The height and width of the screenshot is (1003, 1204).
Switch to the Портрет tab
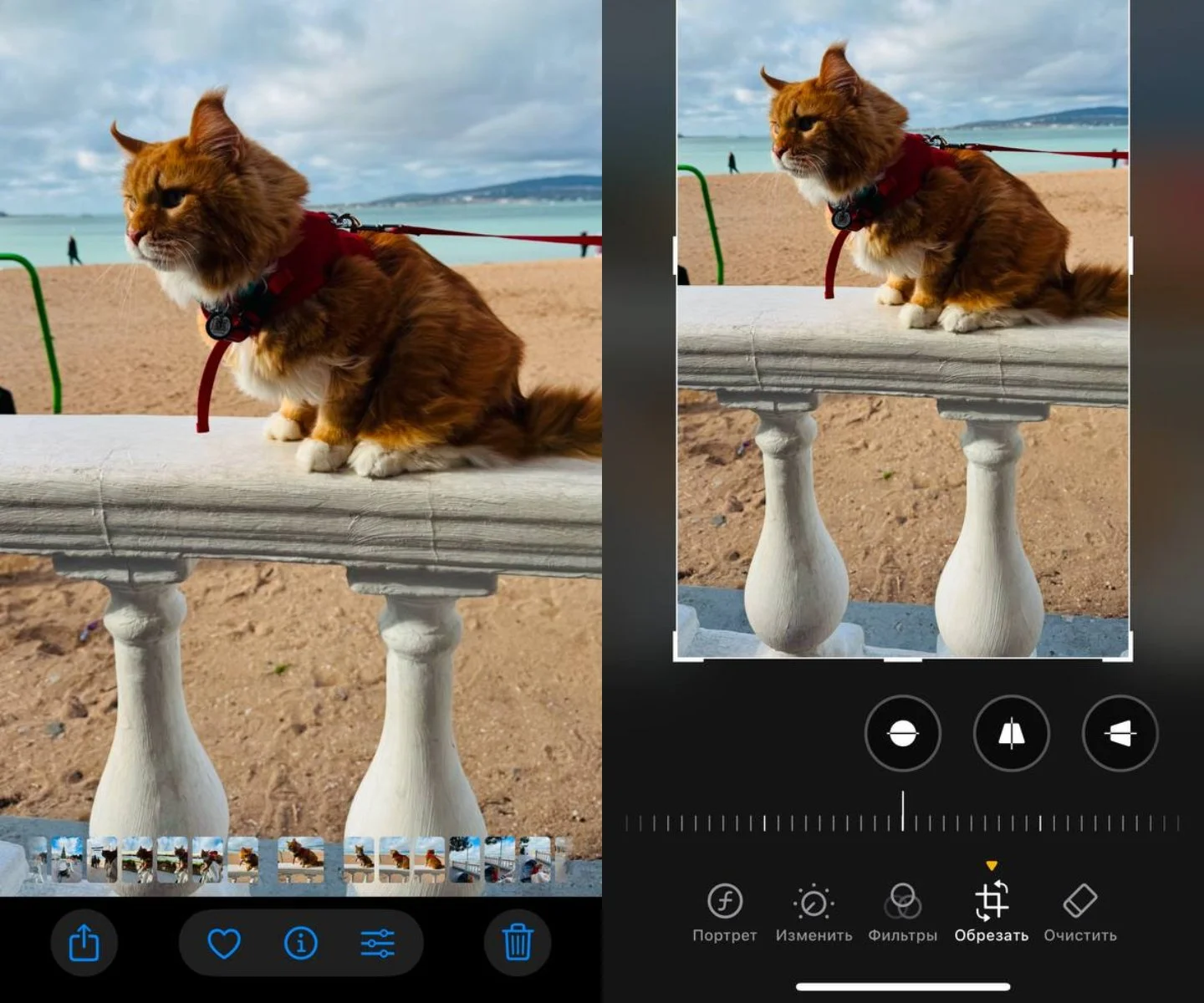coord(725,913)
